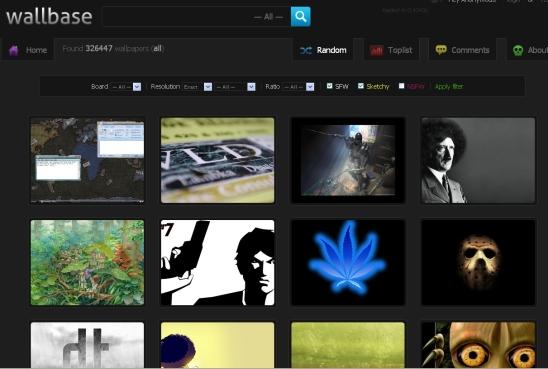Open the plain olive green texture thumbnail

coord(348,345)
